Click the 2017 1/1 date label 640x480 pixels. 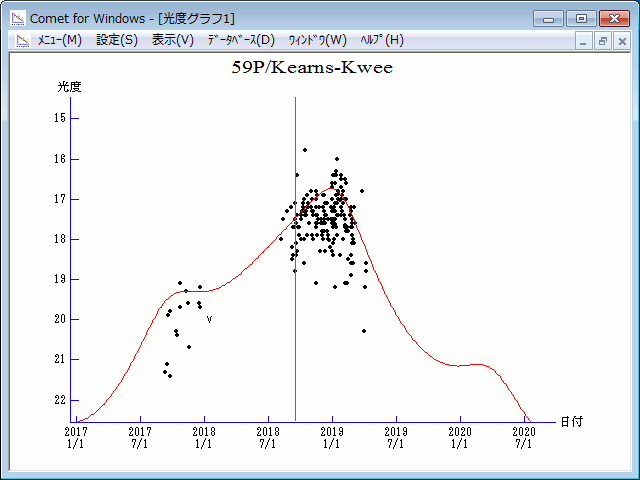[x=76, y=438]
